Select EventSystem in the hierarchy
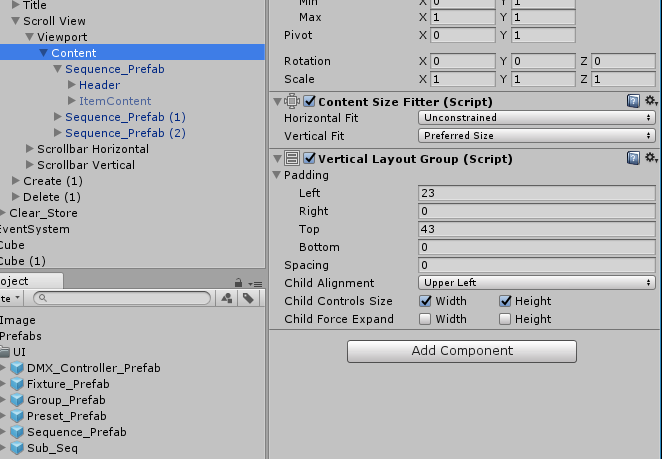Viewport: 662px width, 459px height. 35,229
